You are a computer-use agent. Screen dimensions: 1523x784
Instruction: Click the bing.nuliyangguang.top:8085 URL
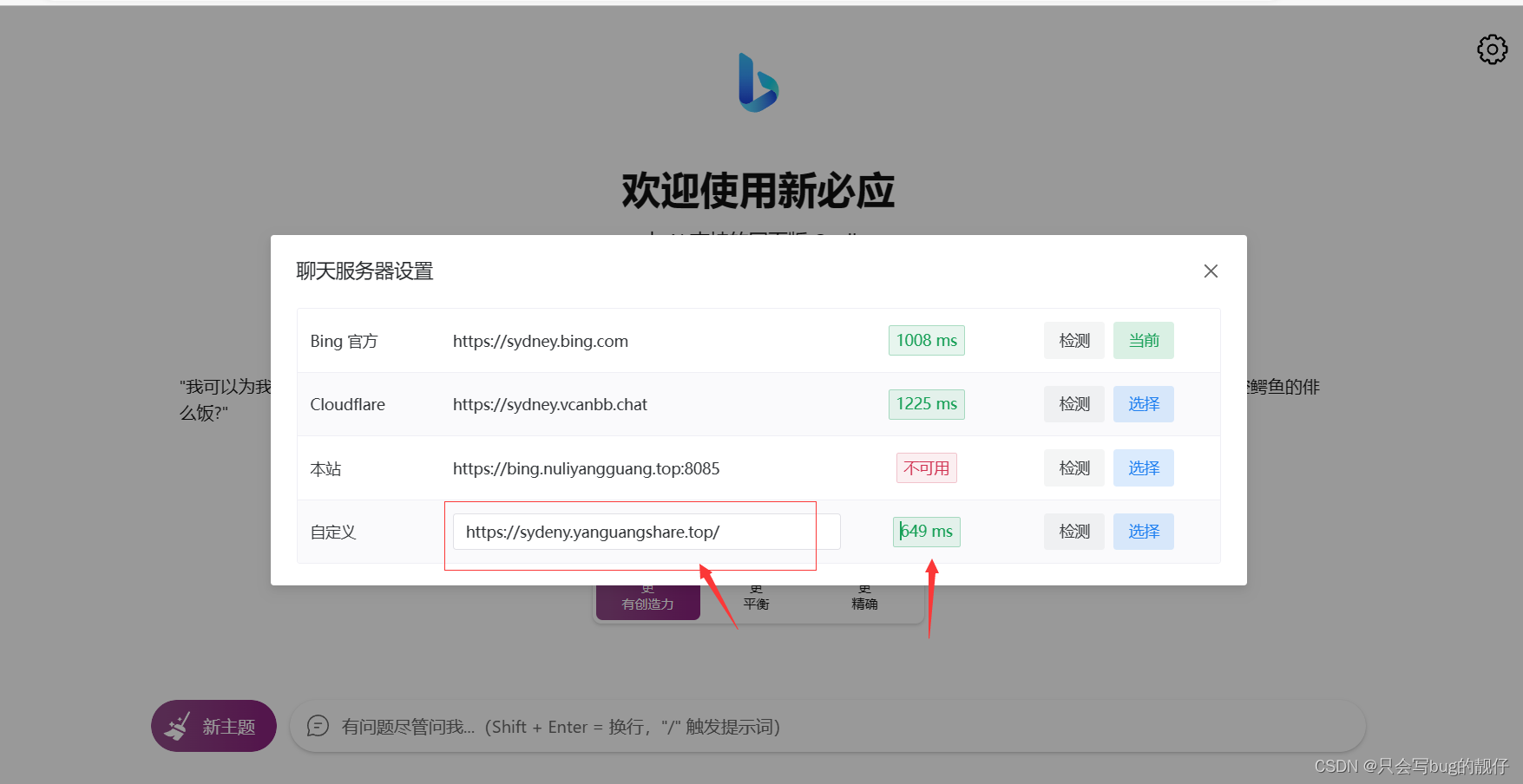click(x=587, y=468)
